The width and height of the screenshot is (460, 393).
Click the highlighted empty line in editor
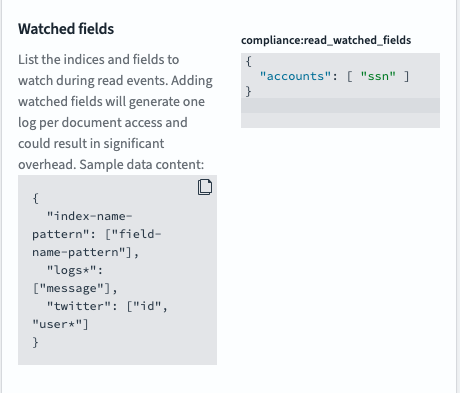tap(340, 106)
